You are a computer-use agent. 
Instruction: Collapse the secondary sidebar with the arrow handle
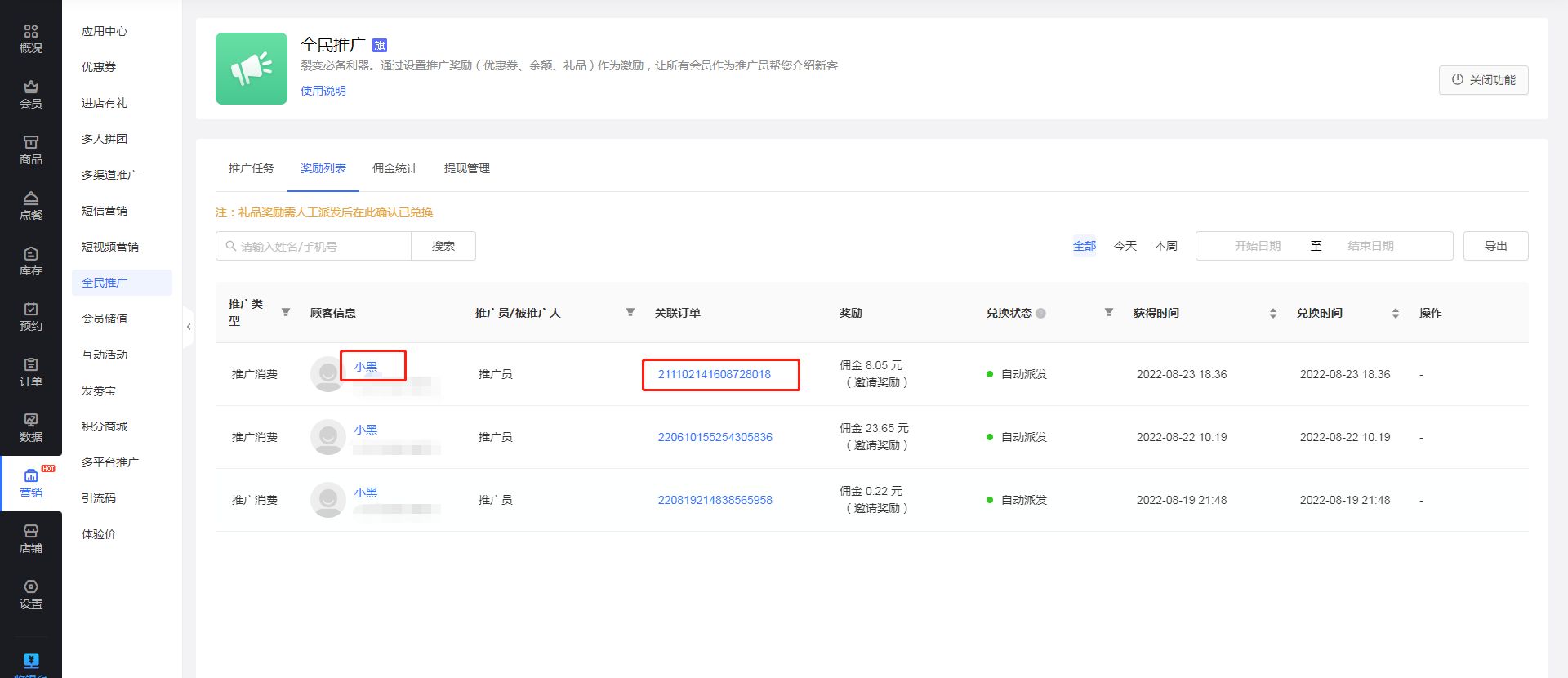tap(189, 327)
